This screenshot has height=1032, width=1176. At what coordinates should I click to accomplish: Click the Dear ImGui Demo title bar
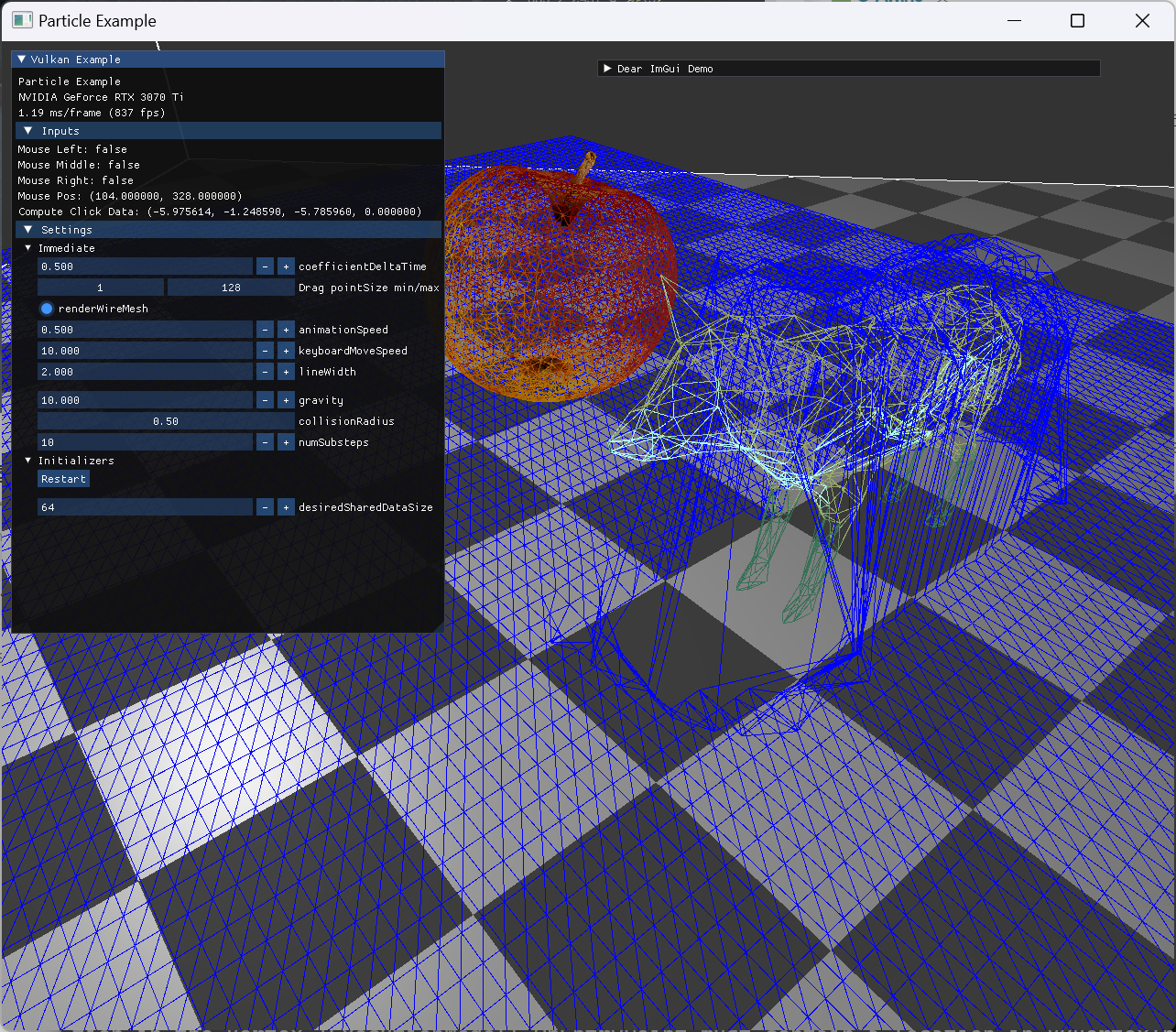pyautogui.click(x=849, y=69)
